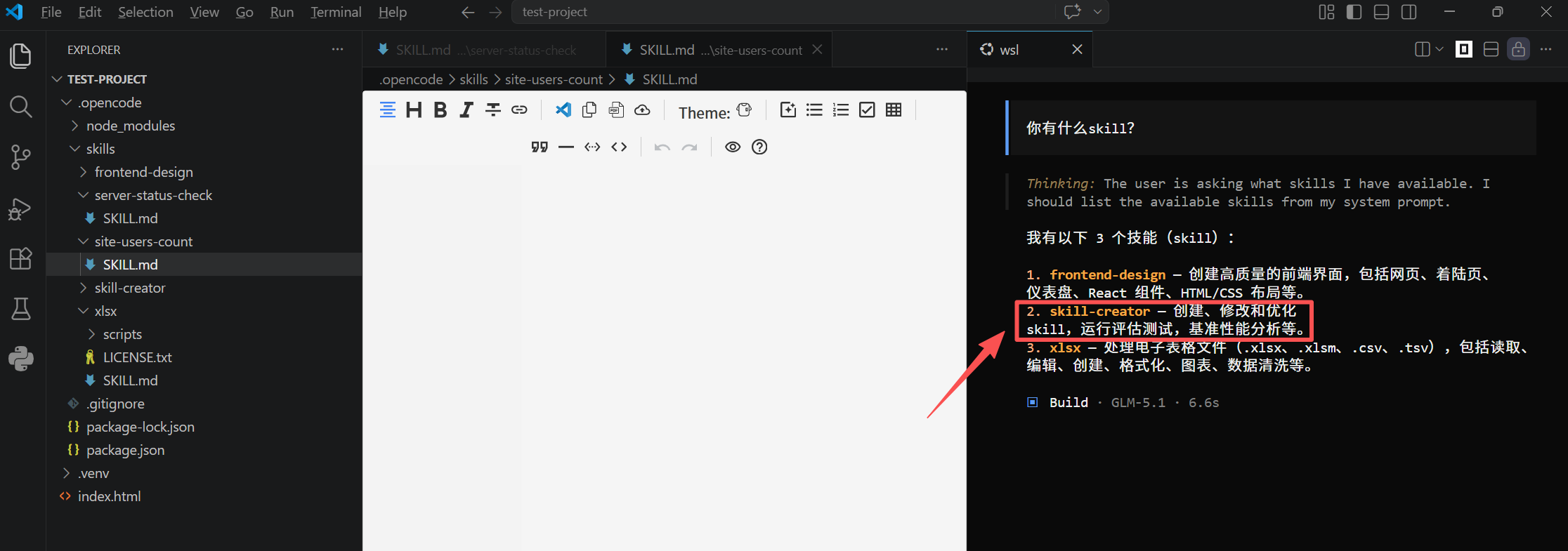This screenshot has width=1568, height=551.
Task: Insert an unordered bullet list
Action: click(x=814, y=109)
